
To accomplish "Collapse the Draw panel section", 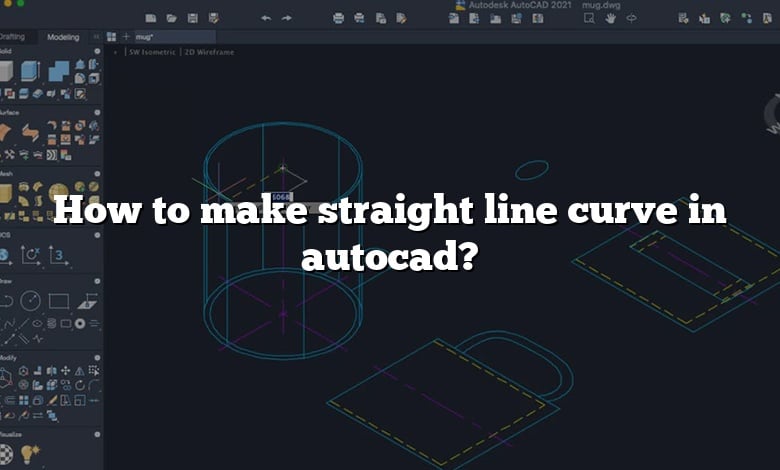I will tap(96, 279).
